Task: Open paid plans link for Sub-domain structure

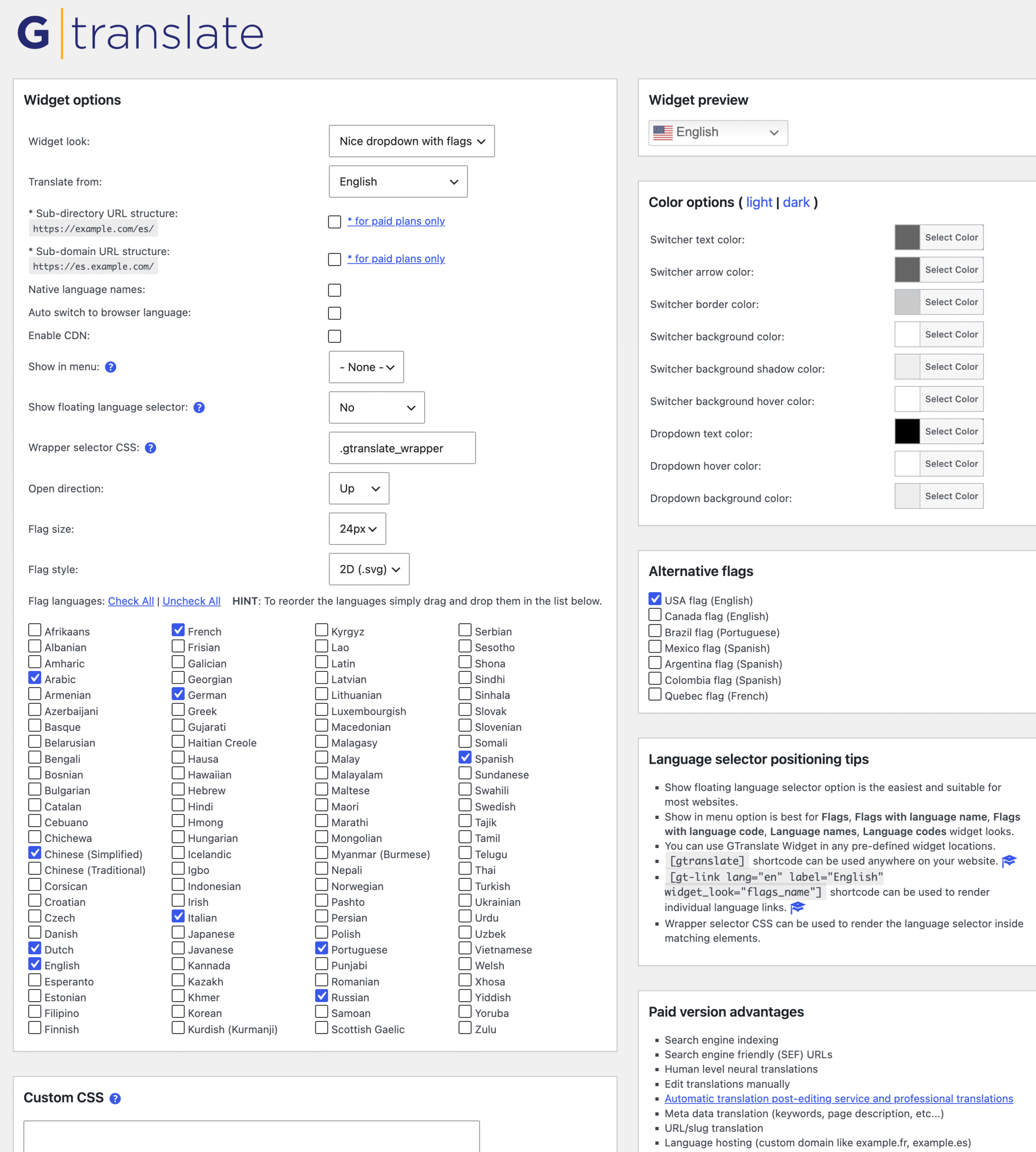Action: tap(396, 259)
